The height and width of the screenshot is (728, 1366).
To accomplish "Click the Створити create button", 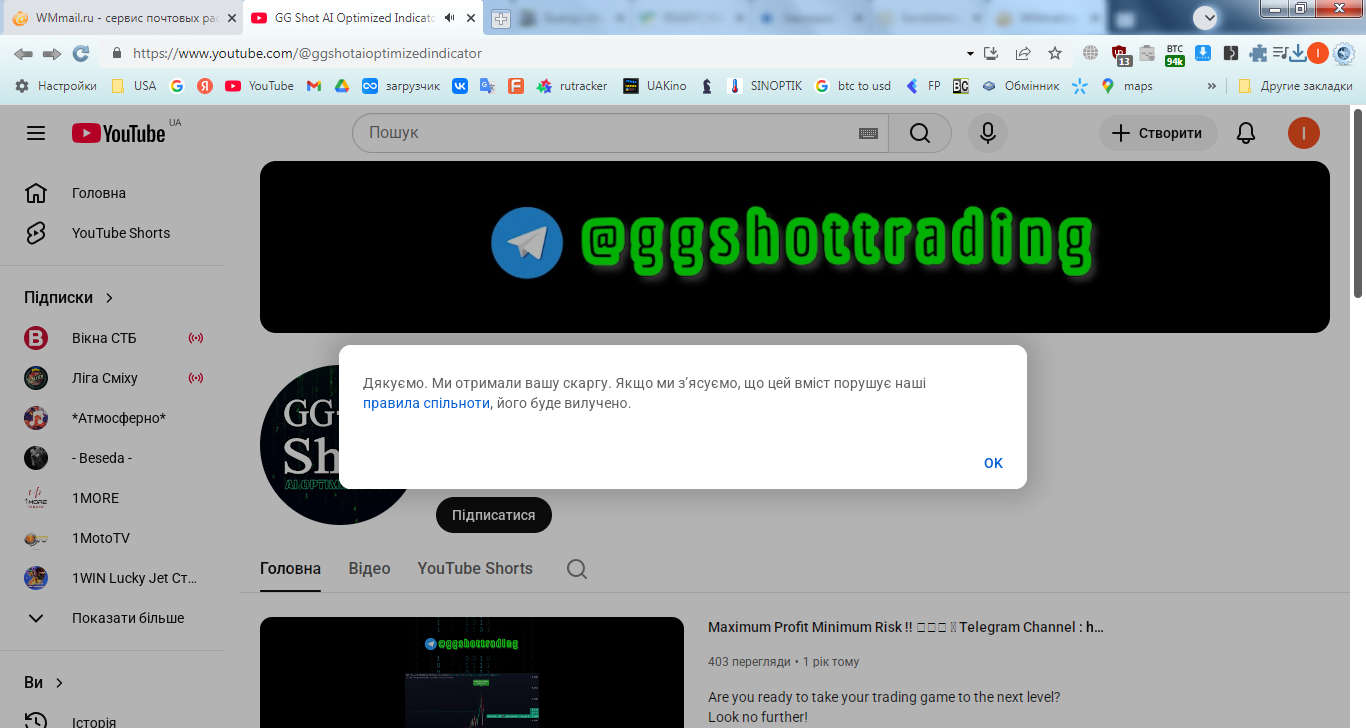I will click(x=1158, y=133).
